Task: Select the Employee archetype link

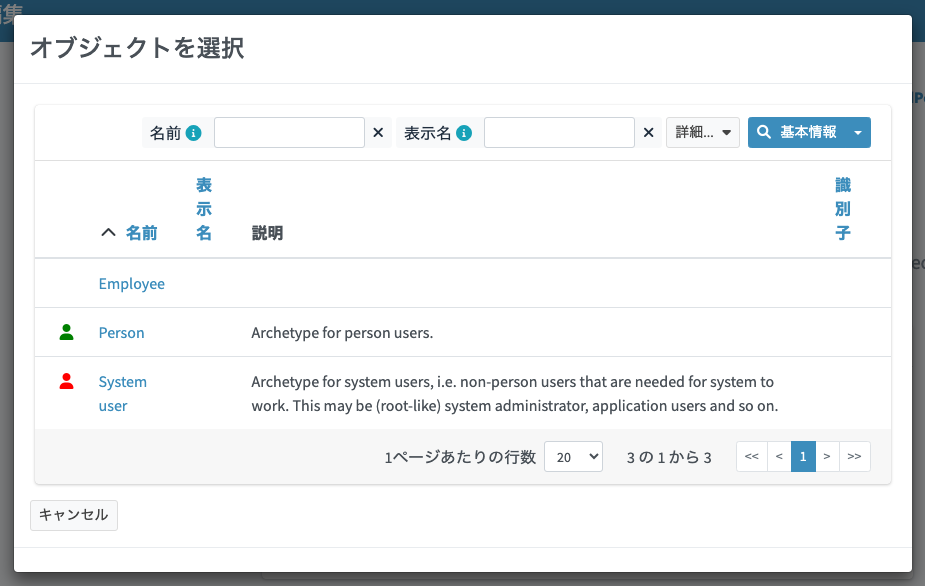Action: coord(132,284)
